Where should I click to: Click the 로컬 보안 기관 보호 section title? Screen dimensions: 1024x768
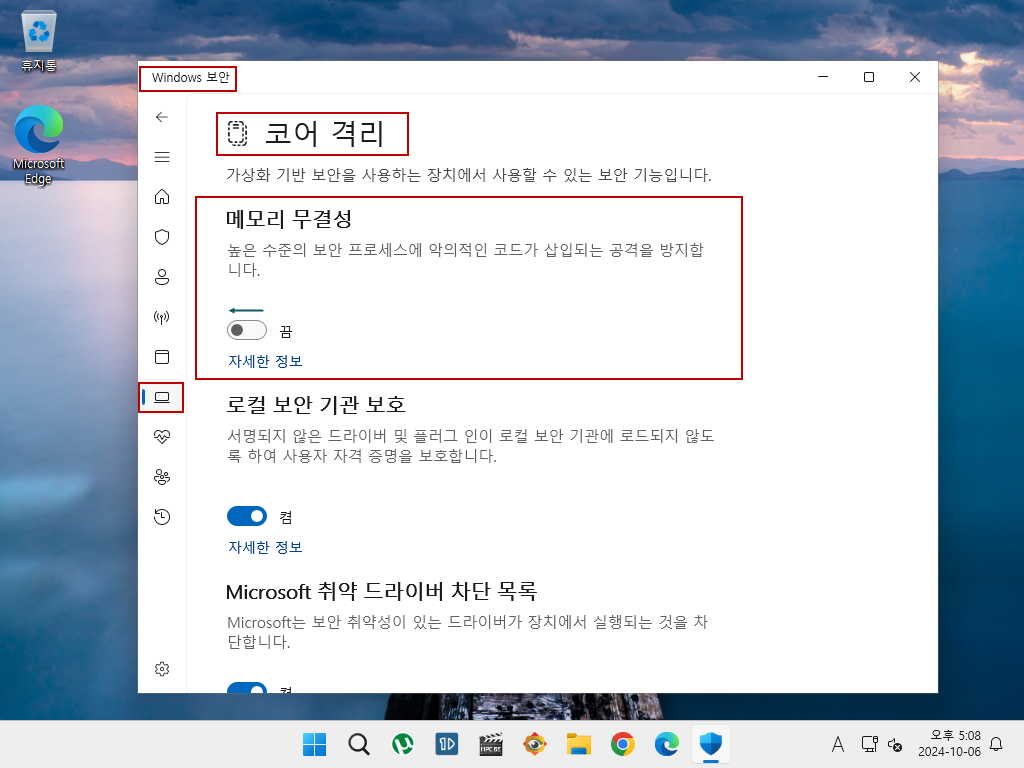tap(315, 404)
